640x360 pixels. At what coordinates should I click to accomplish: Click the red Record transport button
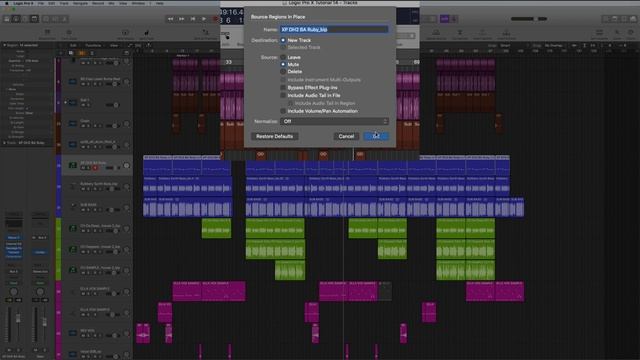coord(215,19)
